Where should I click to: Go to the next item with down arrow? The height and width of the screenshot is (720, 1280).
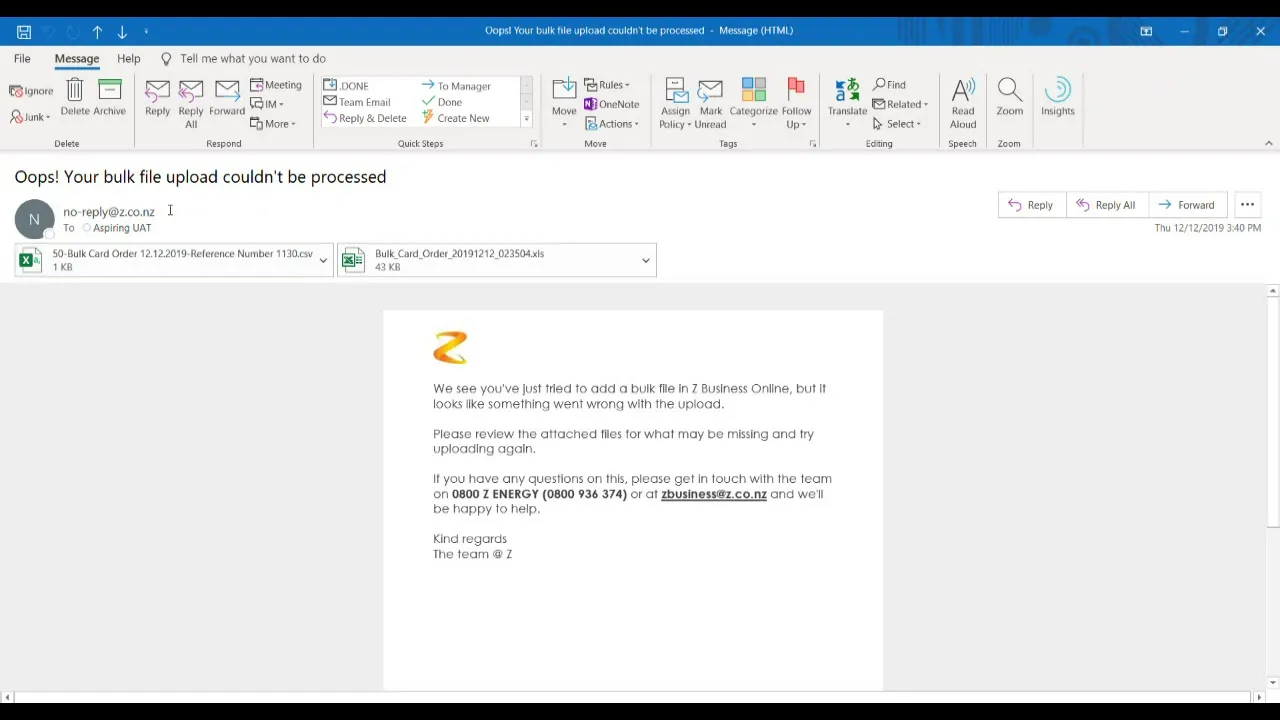122,32
